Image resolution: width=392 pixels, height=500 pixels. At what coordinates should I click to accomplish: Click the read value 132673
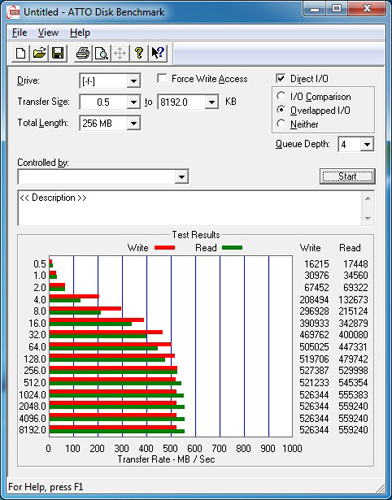tap(353, 300)
